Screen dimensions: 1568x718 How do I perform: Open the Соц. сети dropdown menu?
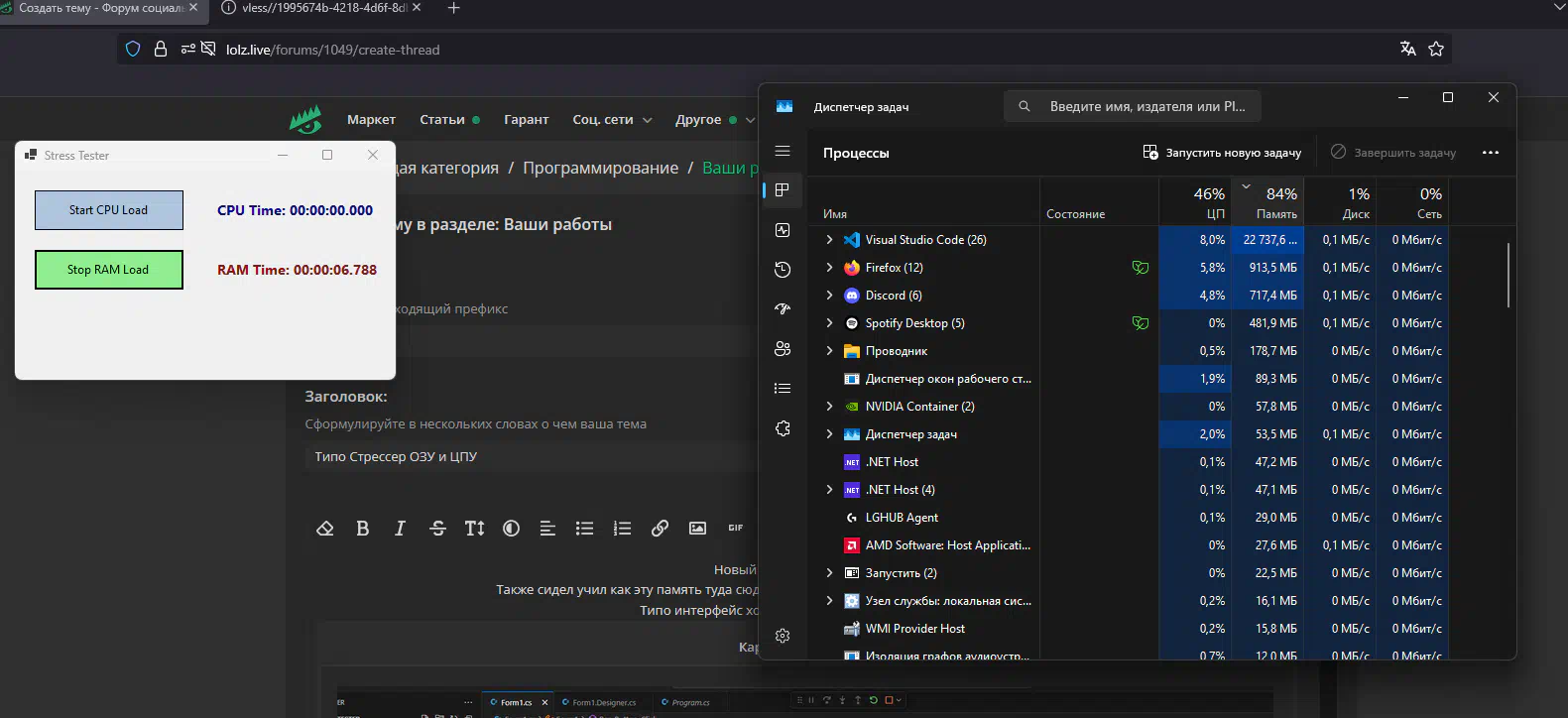[x=611, y=120]
